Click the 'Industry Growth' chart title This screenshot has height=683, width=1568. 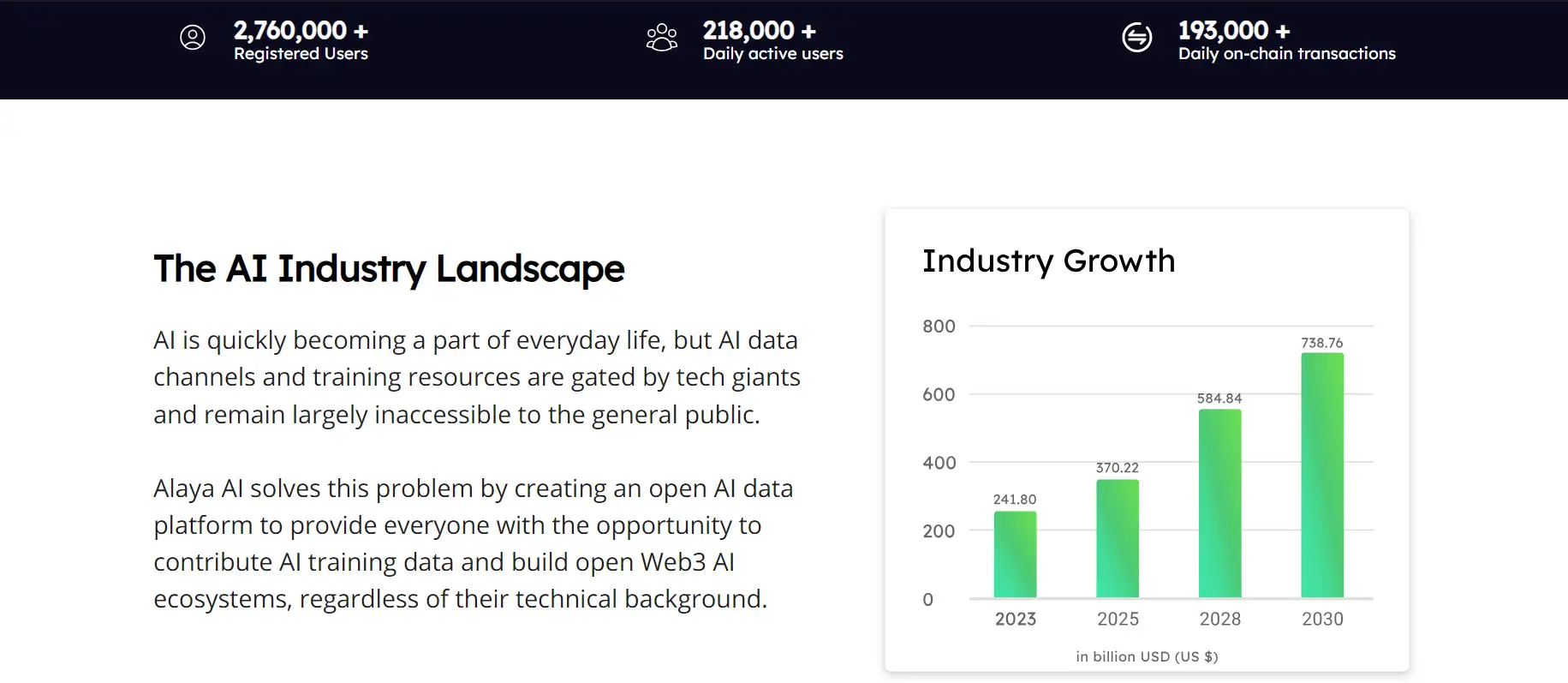pos(1048,261)
